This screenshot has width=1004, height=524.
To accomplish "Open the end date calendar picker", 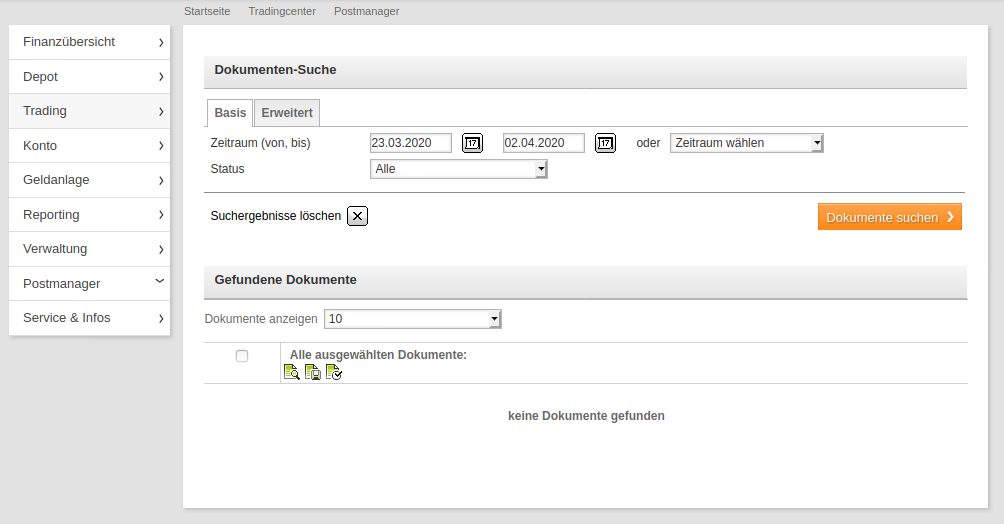I will click(x=605, y=143).
